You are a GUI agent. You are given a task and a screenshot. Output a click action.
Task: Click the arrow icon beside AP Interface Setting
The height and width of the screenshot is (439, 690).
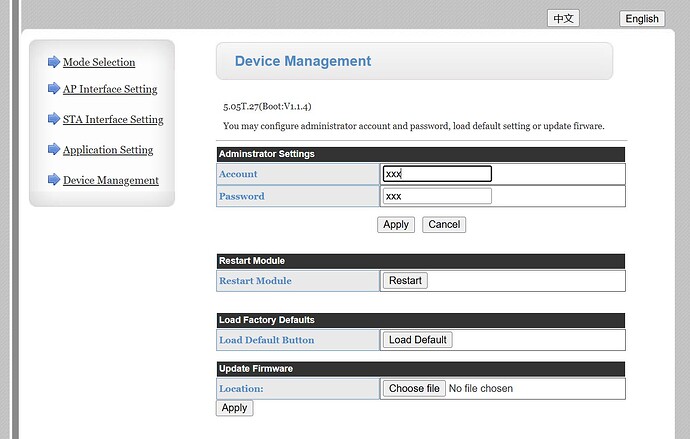click(x=54, y=89)
